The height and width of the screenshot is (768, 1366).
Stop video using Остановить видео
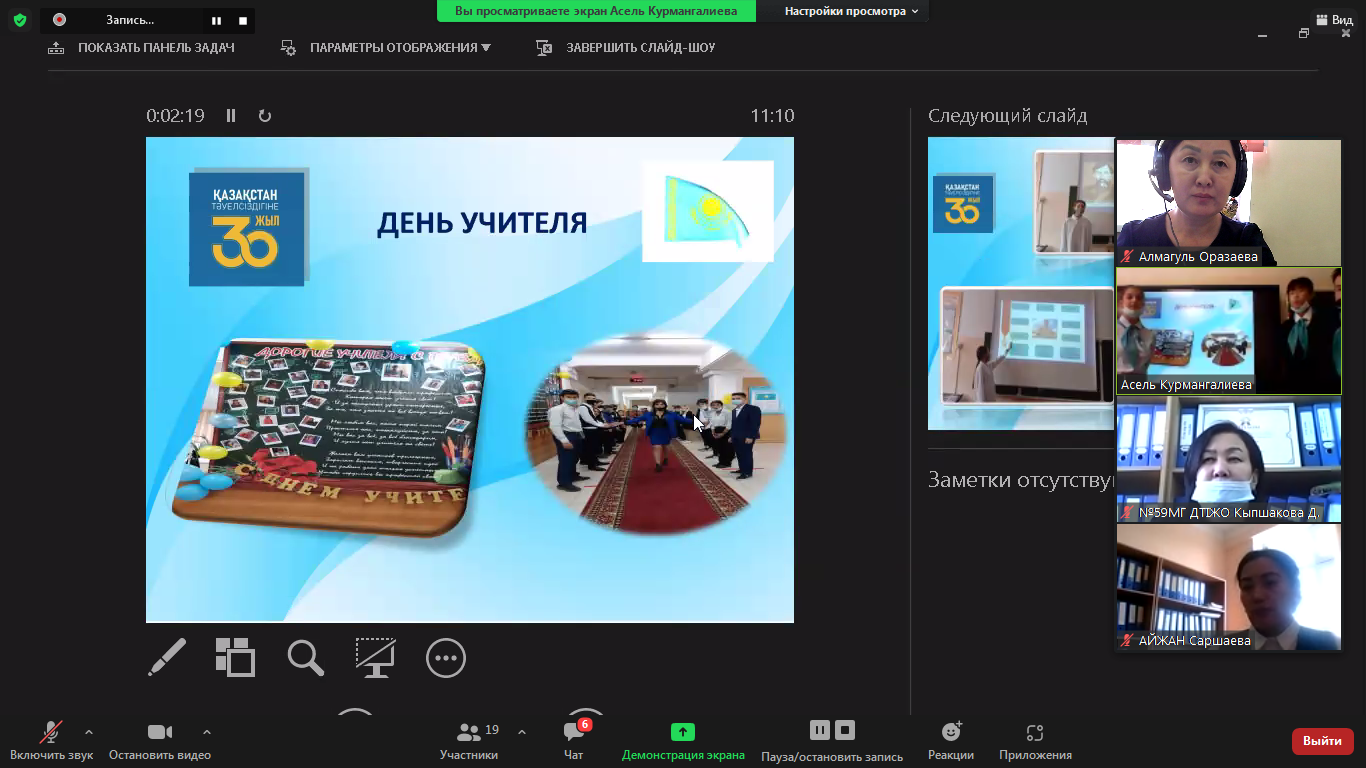(x=160, y=741)
